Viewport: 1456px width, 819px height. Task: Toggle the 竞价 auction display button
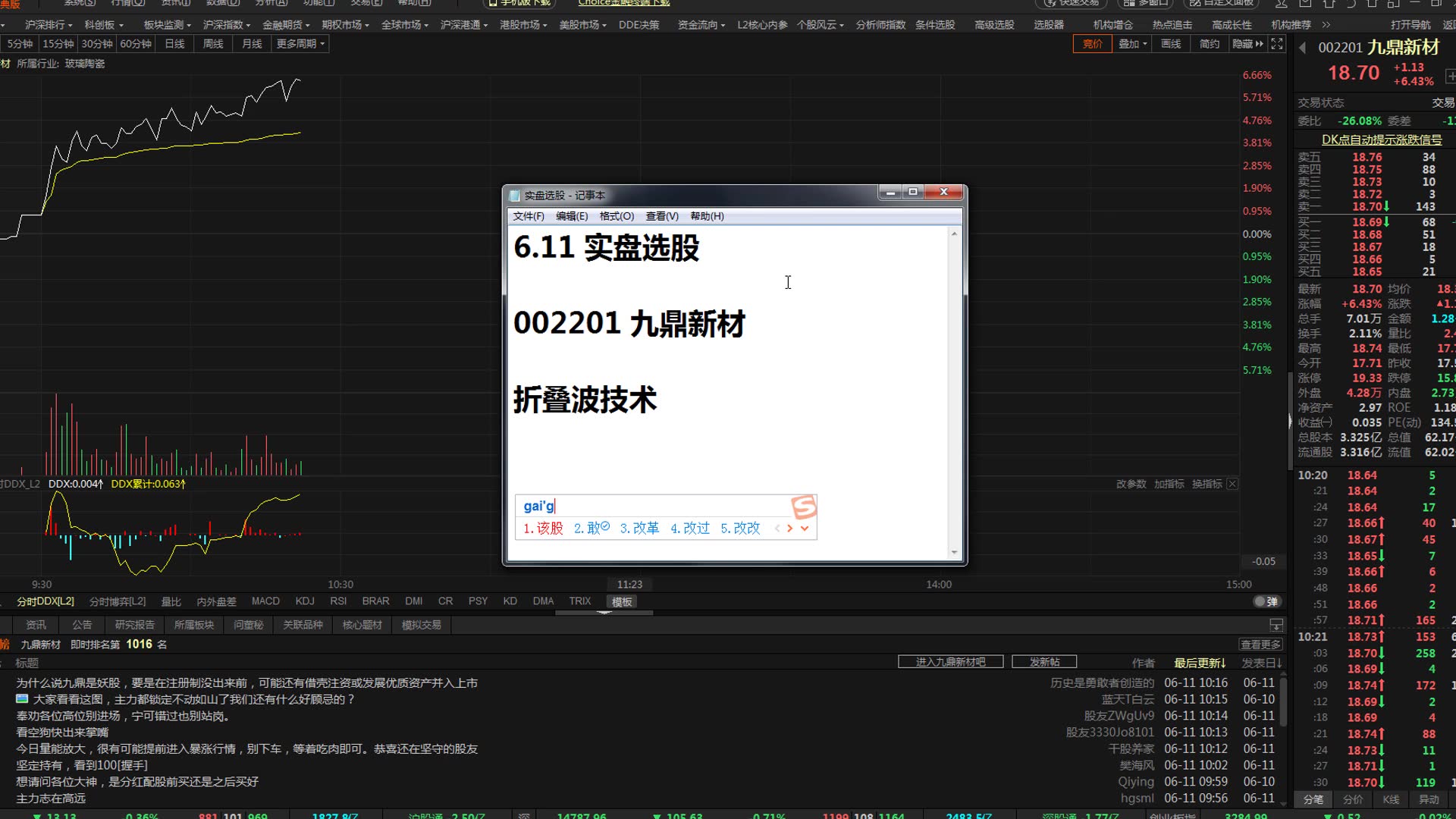tap(1092, 44)
